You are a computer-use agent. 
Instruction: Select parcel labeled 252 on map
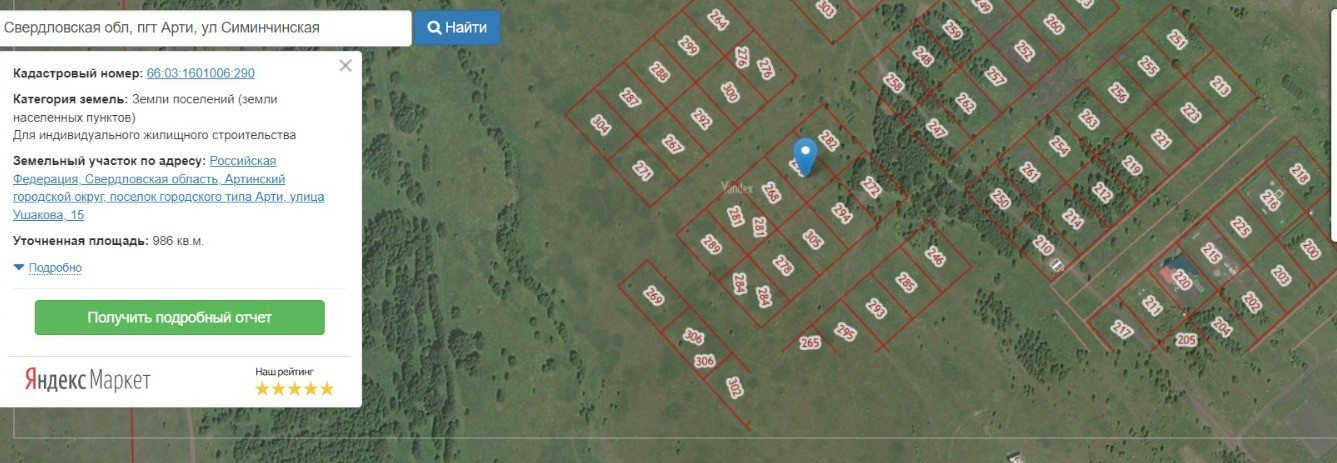click(1024, 50)
